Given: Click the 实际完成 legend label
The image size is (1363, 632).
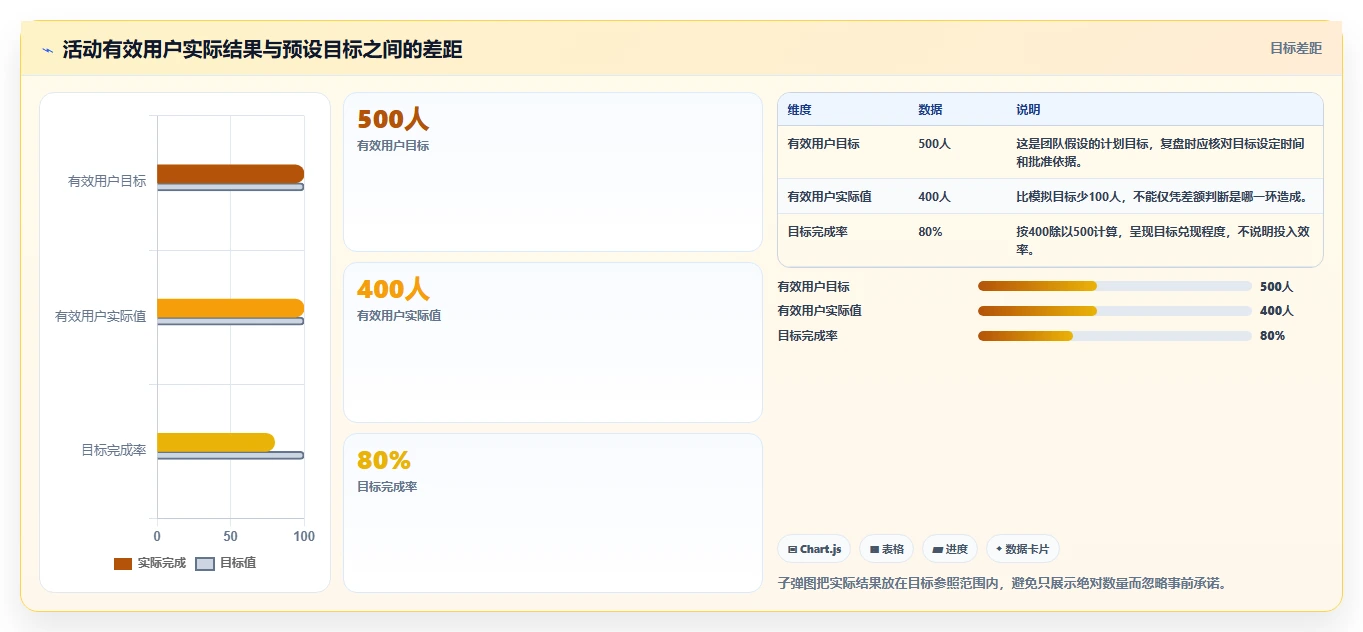Looking at the screenshot, I should 162,563.
